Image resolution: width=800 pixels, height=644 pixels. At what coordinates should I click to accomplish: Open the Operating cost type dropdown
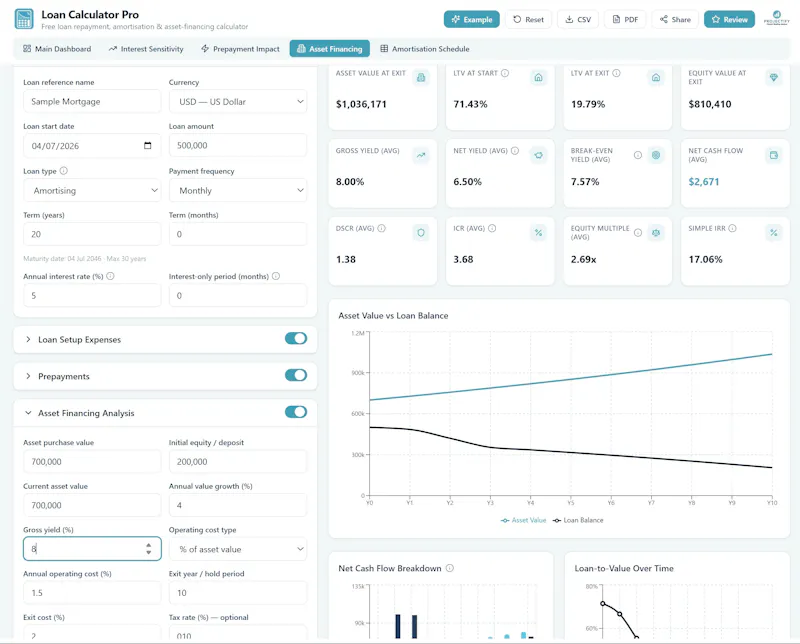(238, 549)
